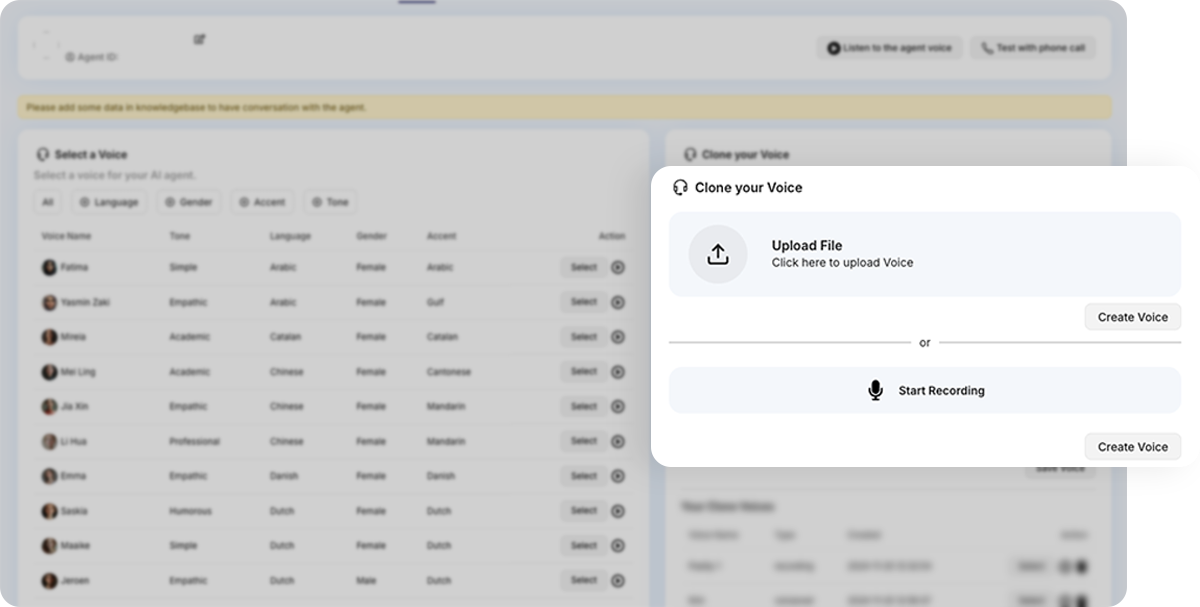Play the voice preview for Fatima
1200x607 pixels.
618,267
